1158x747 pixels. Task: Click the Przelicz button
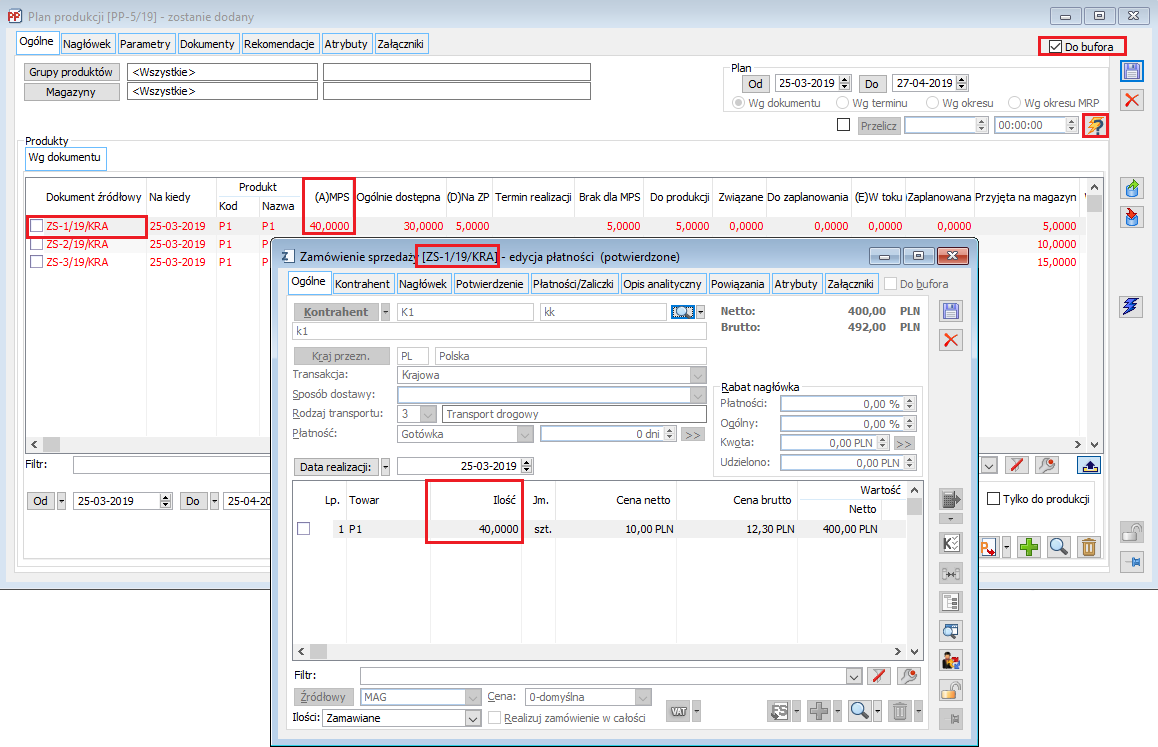[x=878, y=126]
